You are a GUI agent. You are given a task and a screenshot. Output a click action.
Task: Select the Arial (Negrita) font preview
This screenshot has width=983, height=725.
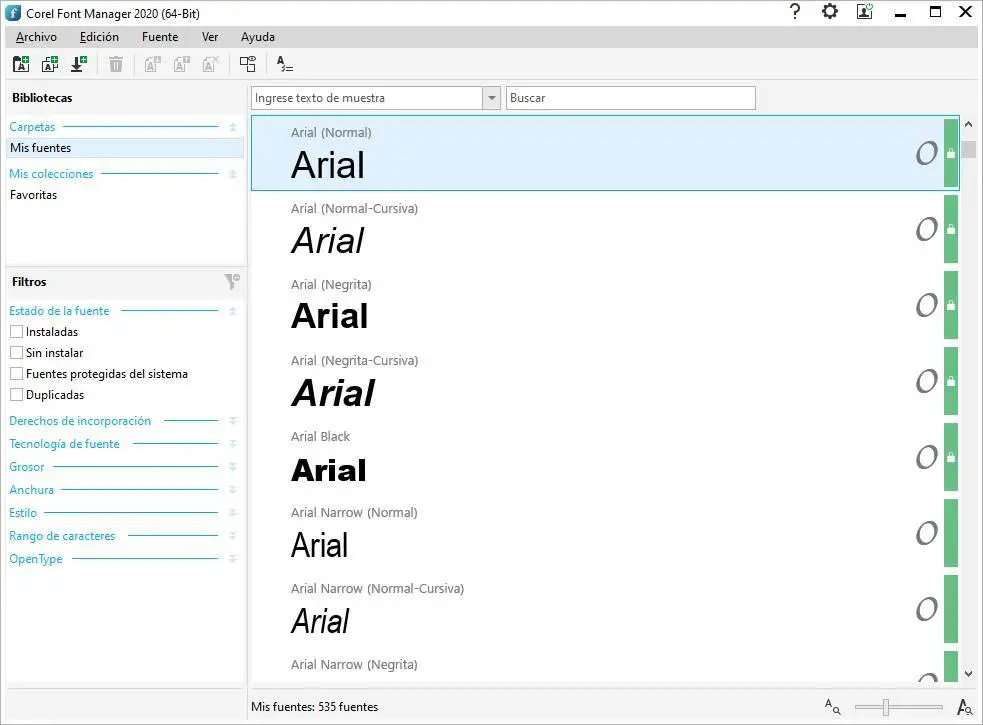pos(330,315)
